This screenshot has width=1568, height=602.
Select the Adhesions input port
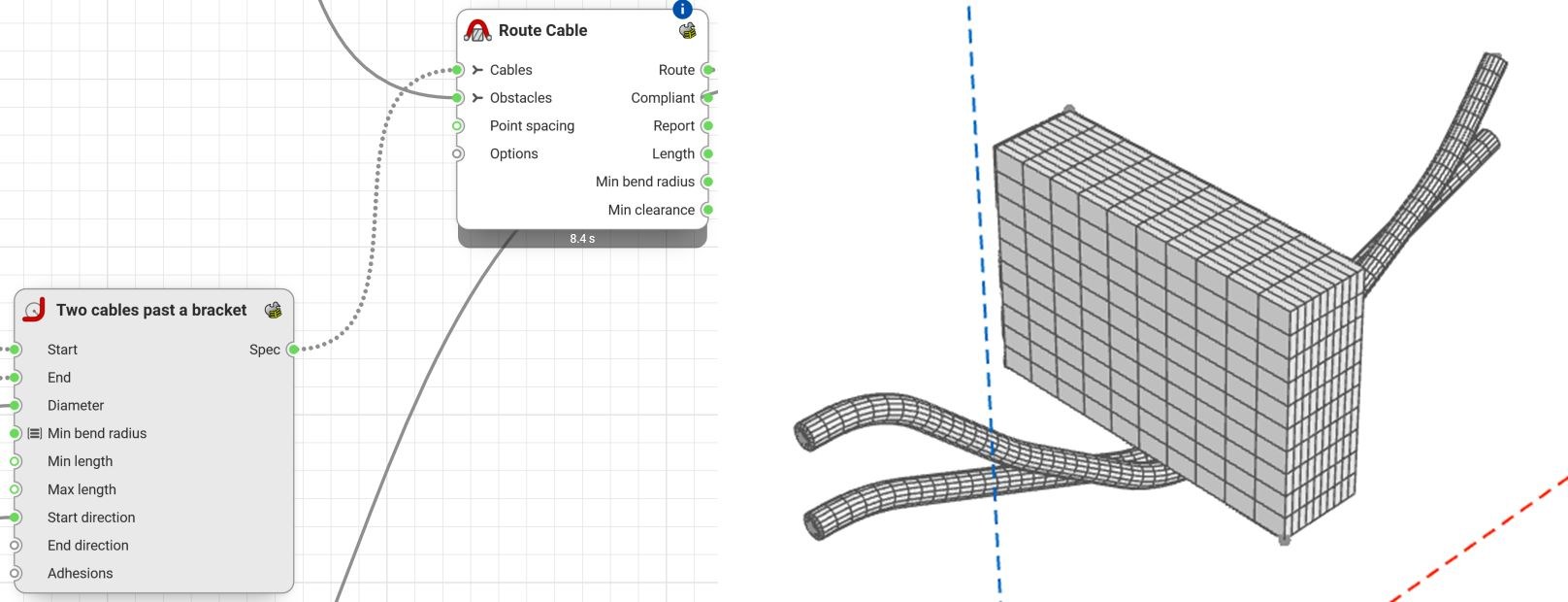click(x=15, y=573)
